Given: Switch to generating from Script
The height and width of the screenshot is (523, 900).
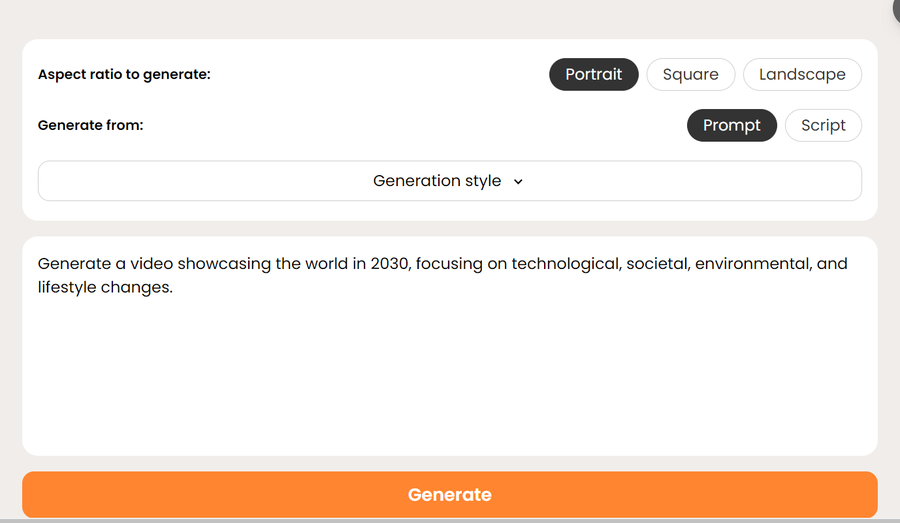Looking at the screenshot, I should [x=823, y=125].
